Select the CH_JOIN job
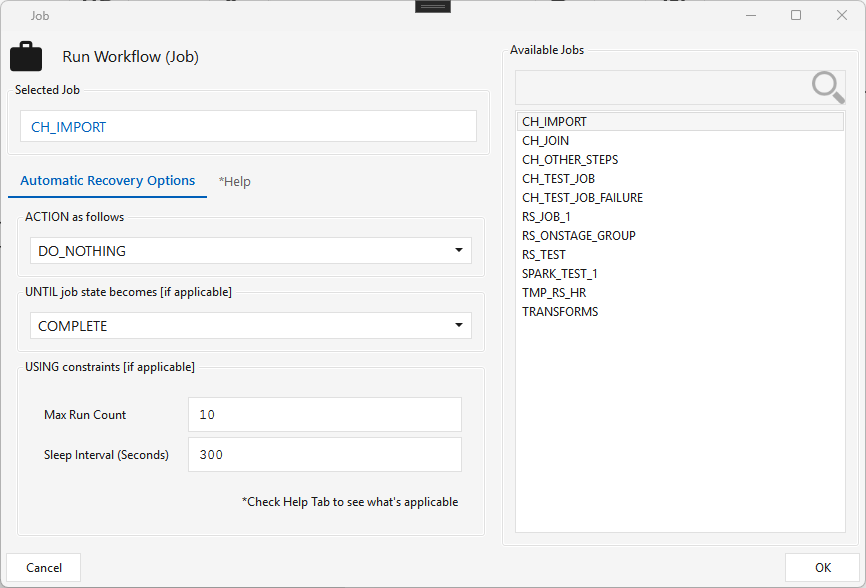This screenshot has height=588, width=866. [680, 141]
